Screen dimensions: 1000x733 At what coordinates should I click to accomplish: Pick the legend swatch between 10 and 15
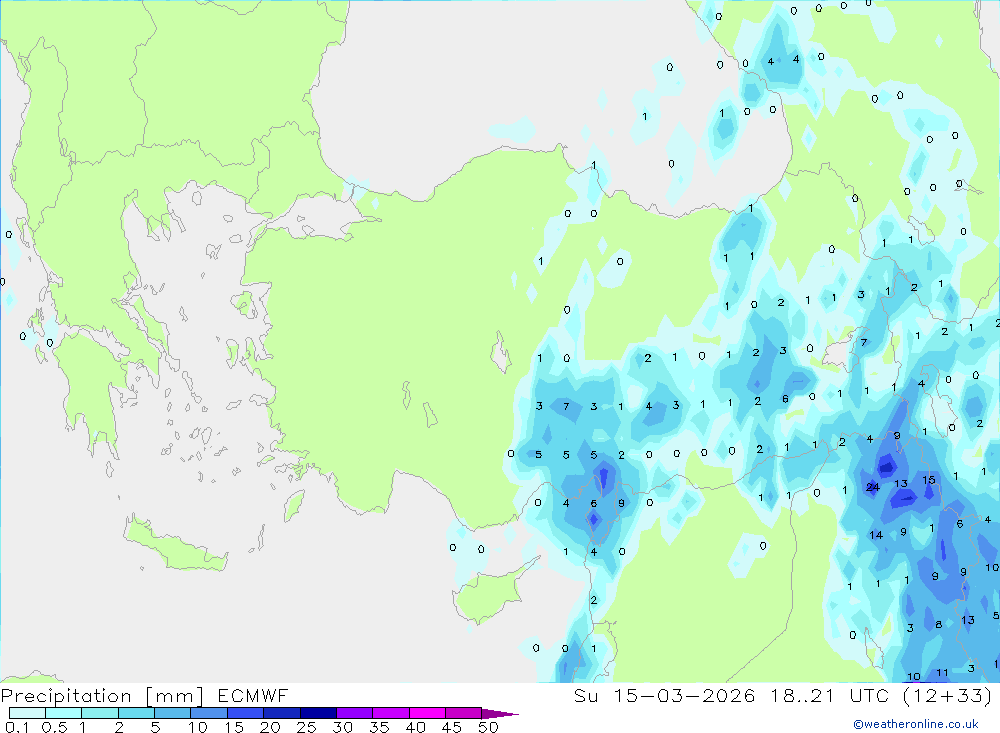209,713
